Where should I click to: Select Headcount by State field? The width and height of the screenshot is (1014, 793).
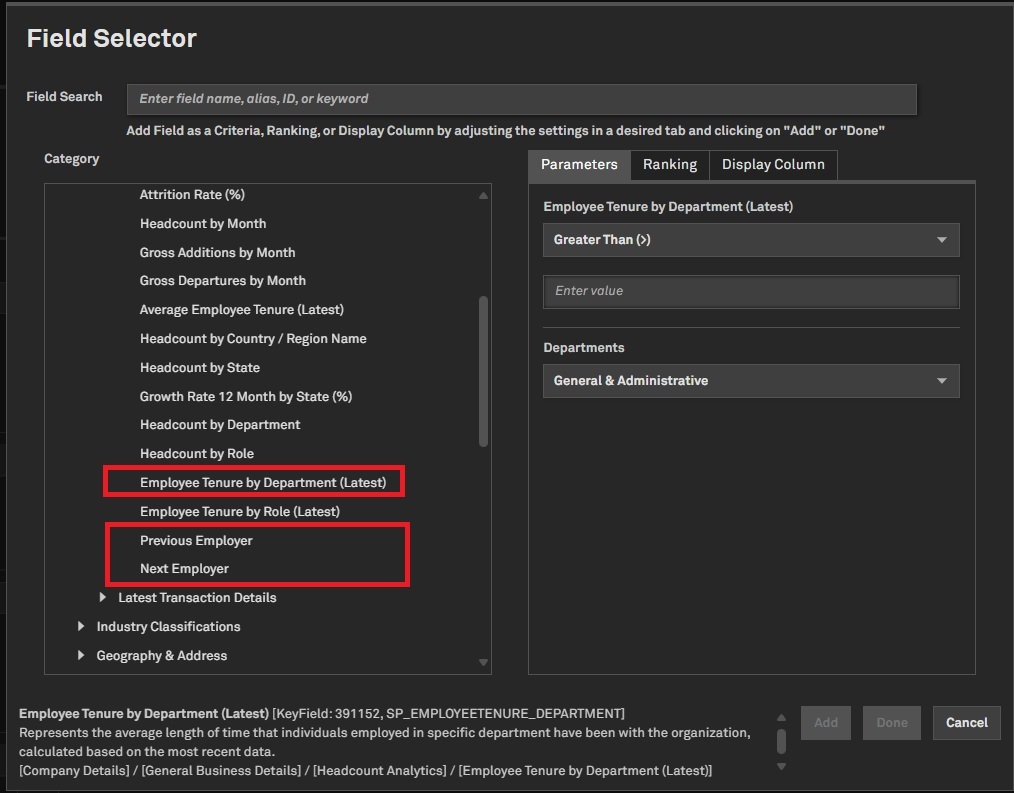click(200, 367)
